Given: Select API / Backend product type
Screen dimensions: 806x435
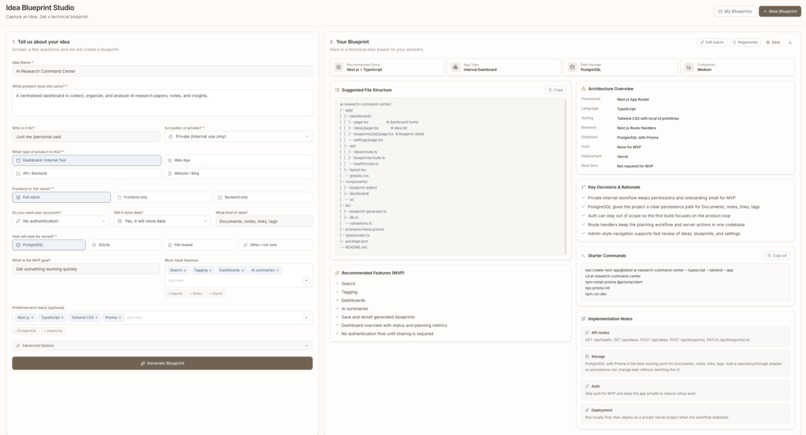Looking at the screenshot, I should pyautogui.click(x=87, y=173).
